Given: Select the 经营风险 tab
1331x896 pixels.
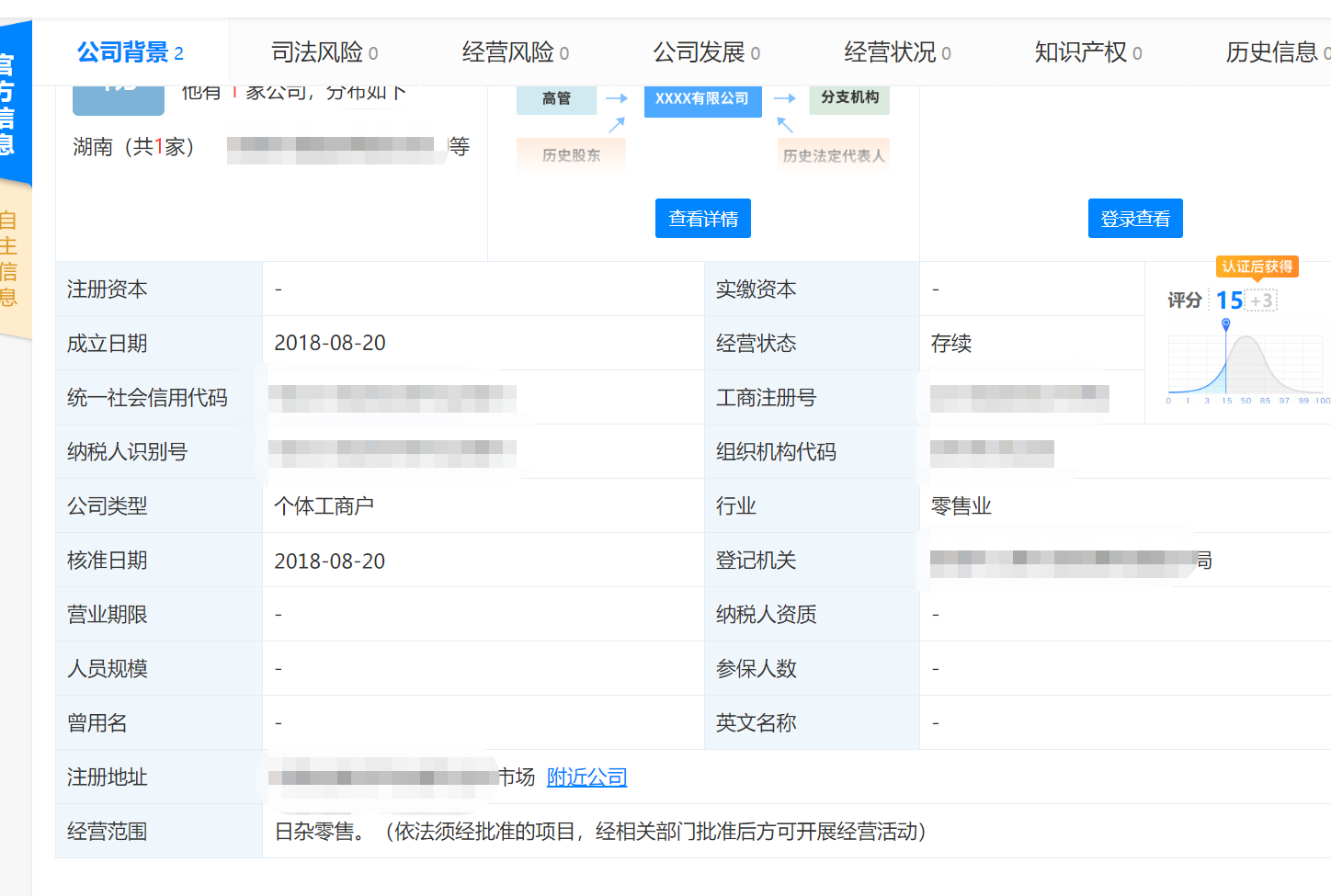Looking at the screenshot, I should [516, 52].
